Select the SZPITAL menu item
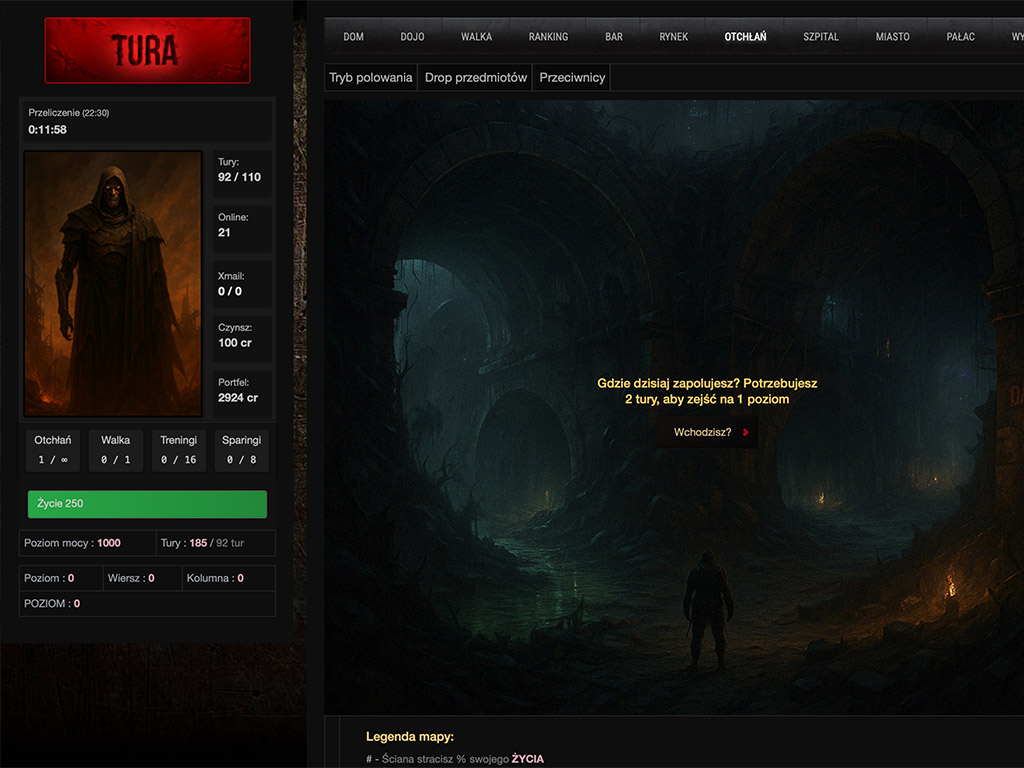 [x=821, y=37]
